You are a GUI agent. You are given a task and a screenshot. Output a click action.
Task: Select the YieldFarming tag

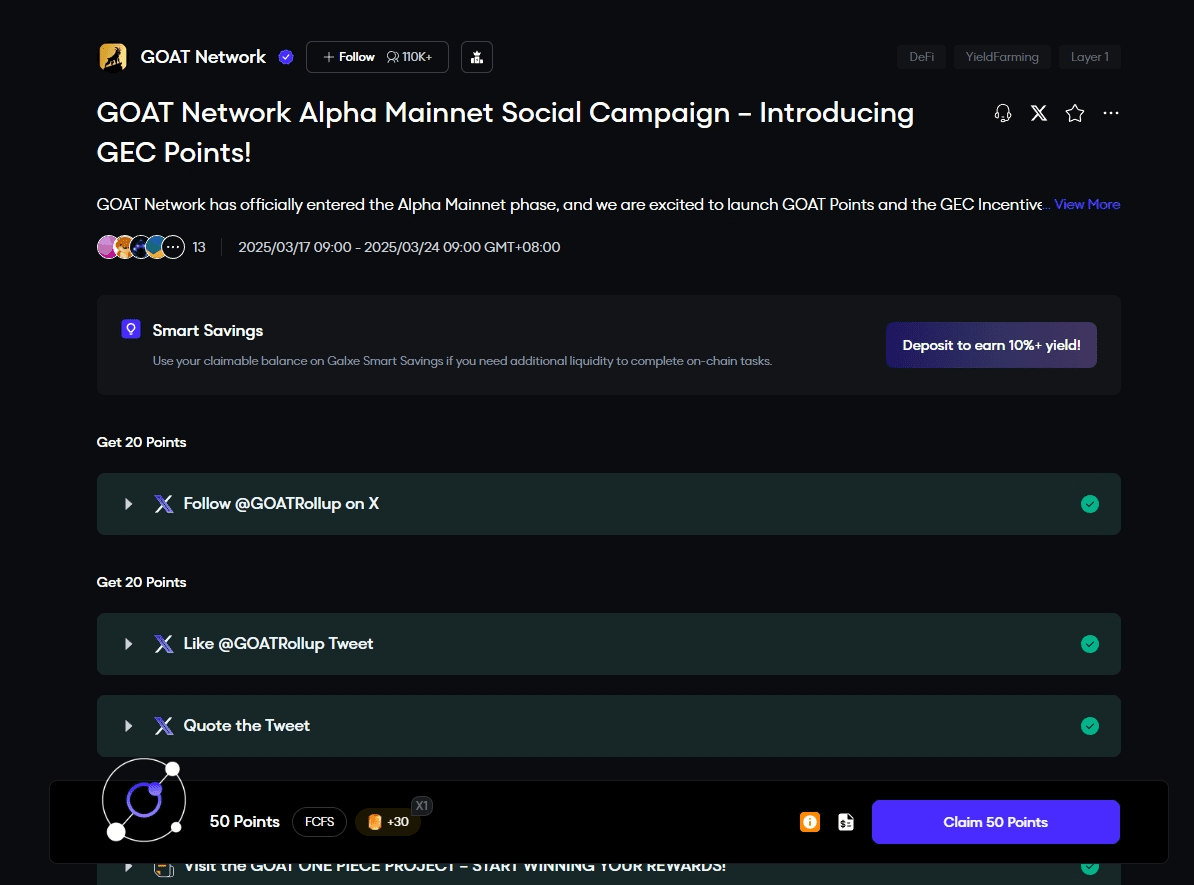[1002, 57]
